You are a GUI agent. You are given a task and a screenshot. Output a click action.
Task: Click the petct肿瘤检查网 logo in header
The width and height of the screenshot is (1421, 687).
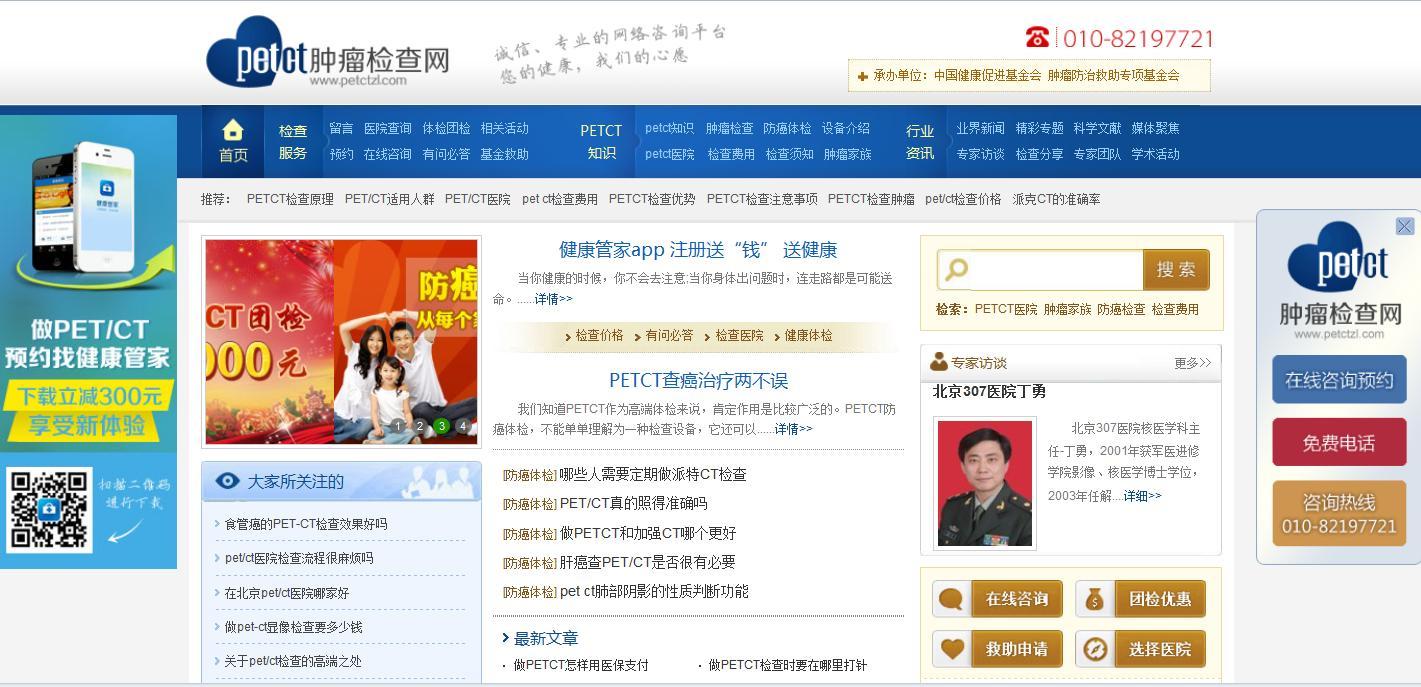[328, 52]
